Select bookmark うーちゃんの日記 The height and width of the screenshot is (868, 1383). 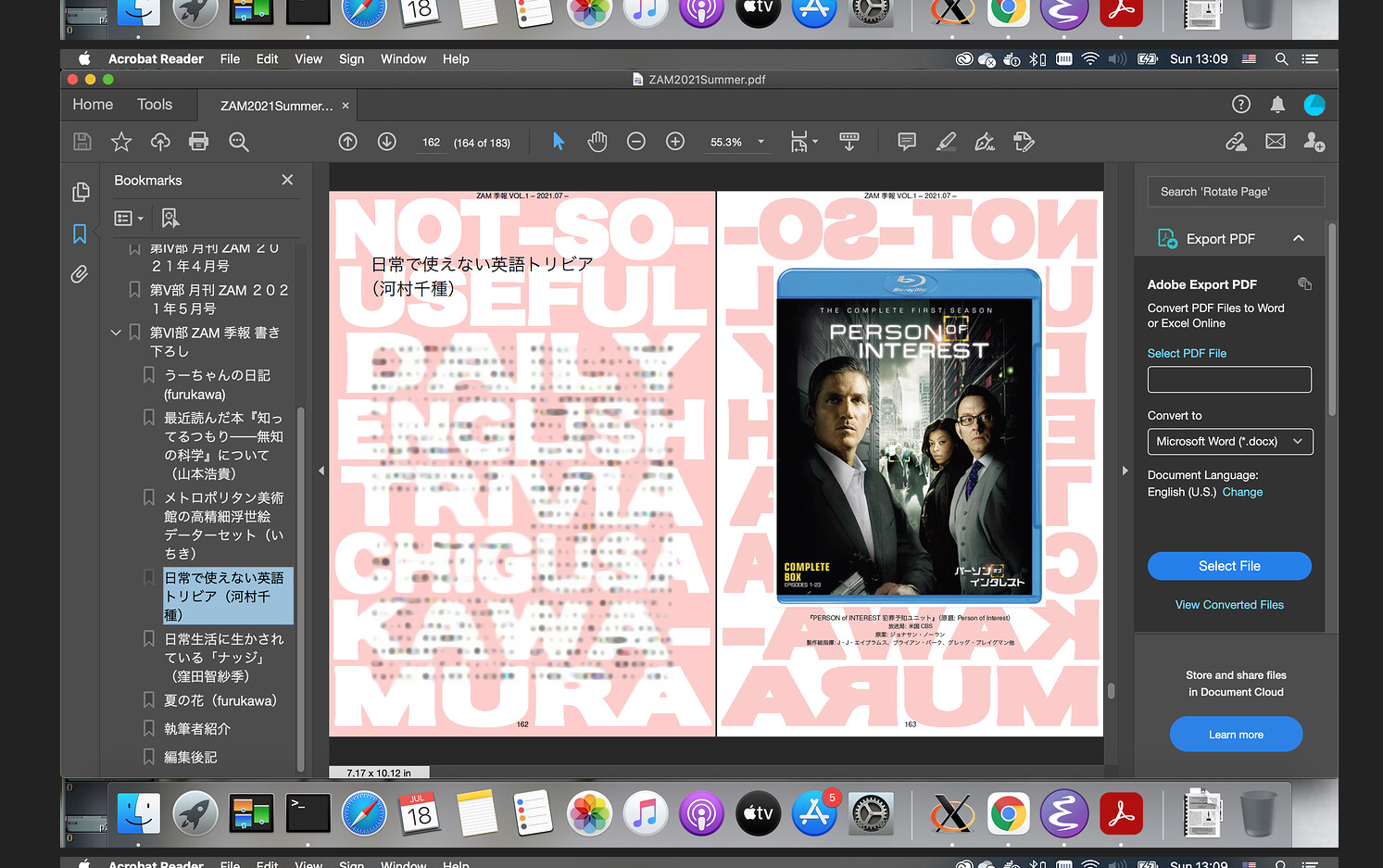pos(217,384)
